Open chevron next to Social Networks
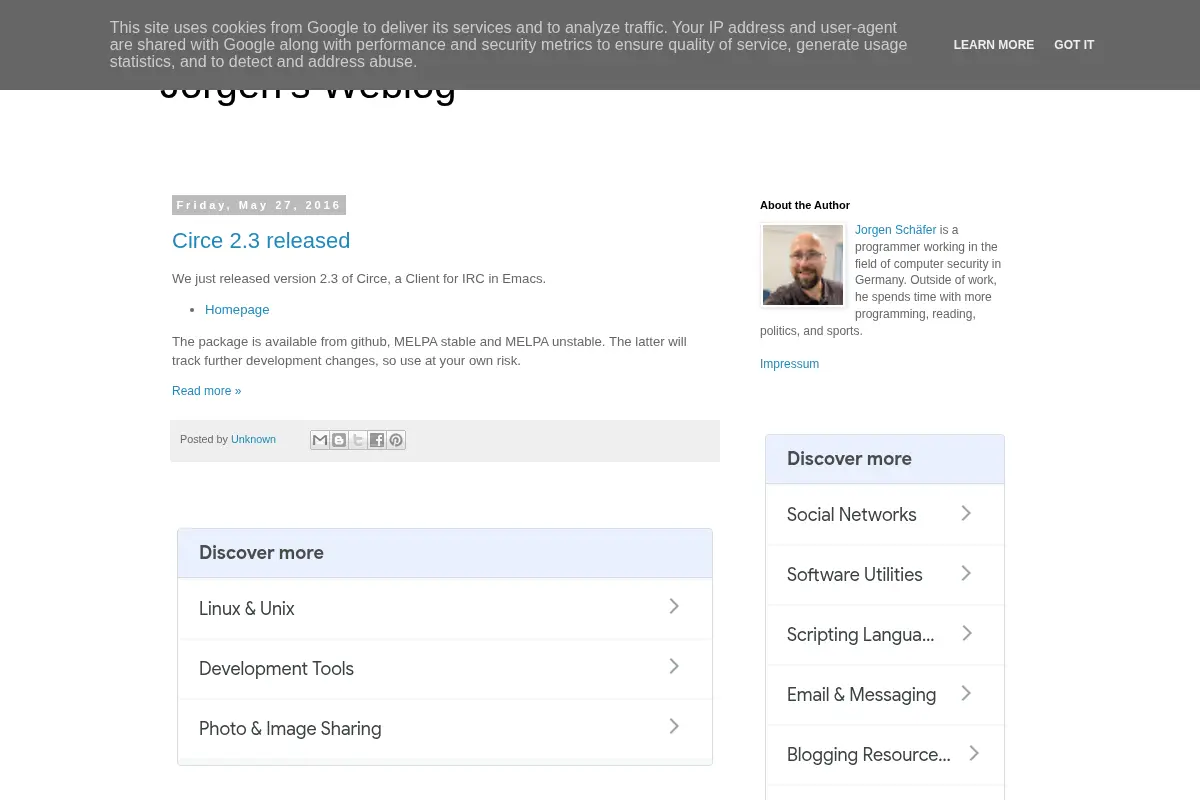Image resolution: width=1200 pixels, height=800 pixels. [966, 513]
